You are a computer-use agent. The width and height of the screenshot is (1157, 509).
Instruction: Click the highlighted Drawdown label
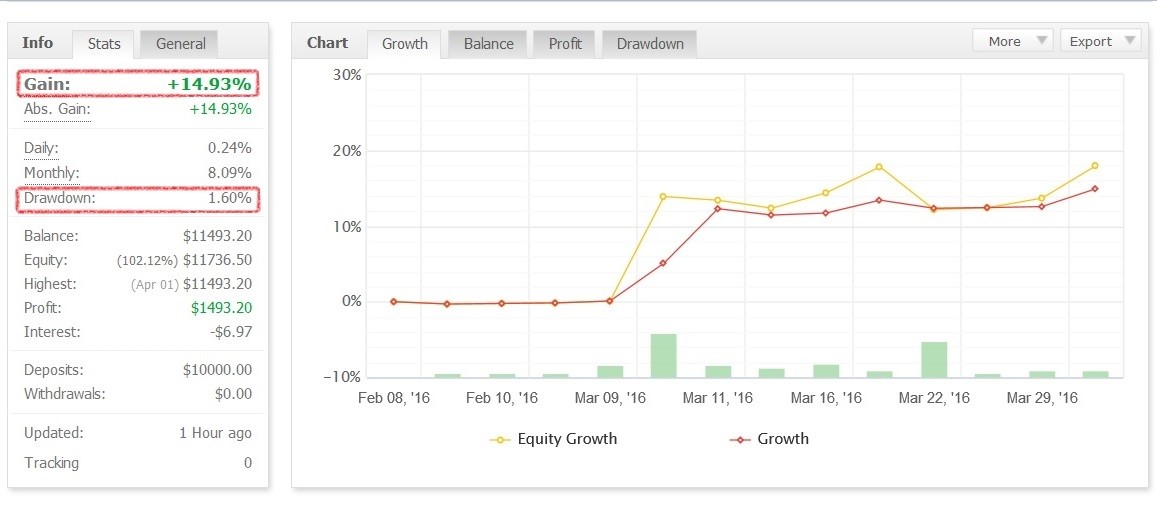(58, 199)
